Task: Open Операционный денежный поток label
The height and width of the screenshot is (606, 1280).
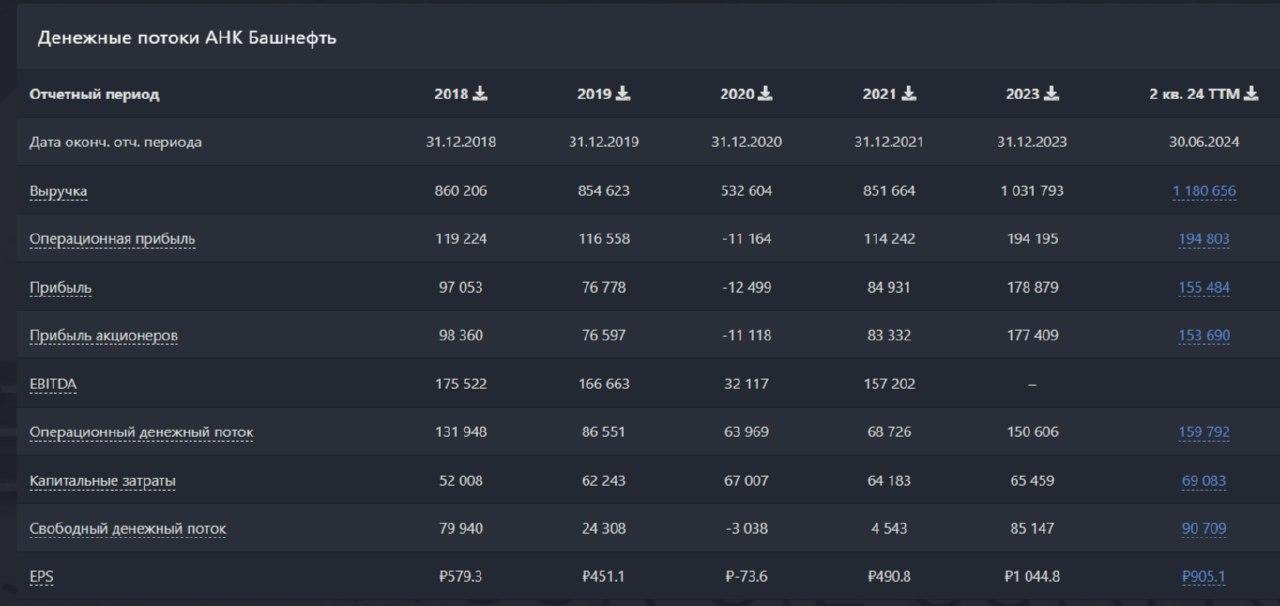Action: 141,433
